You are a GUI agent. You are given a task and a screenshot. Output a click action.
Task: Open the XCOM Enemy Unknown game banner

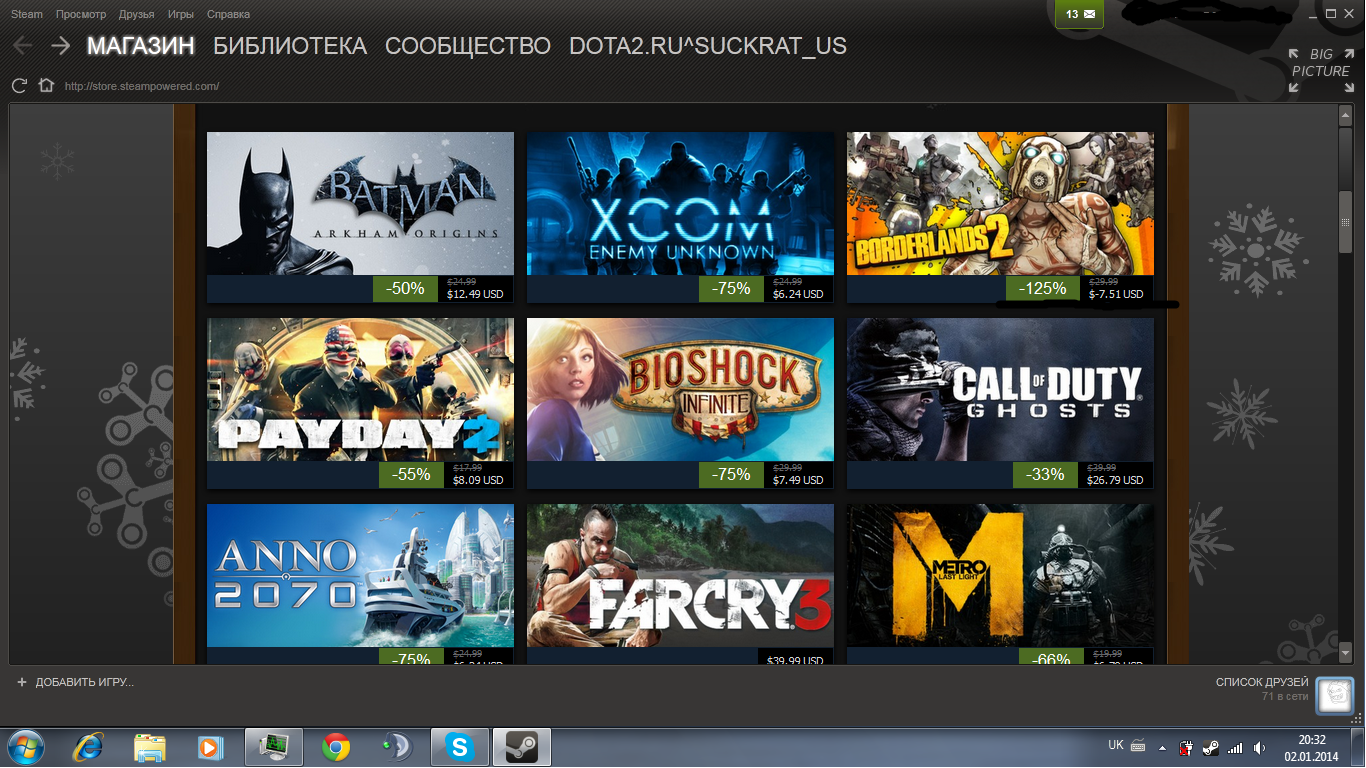point(680,204)
